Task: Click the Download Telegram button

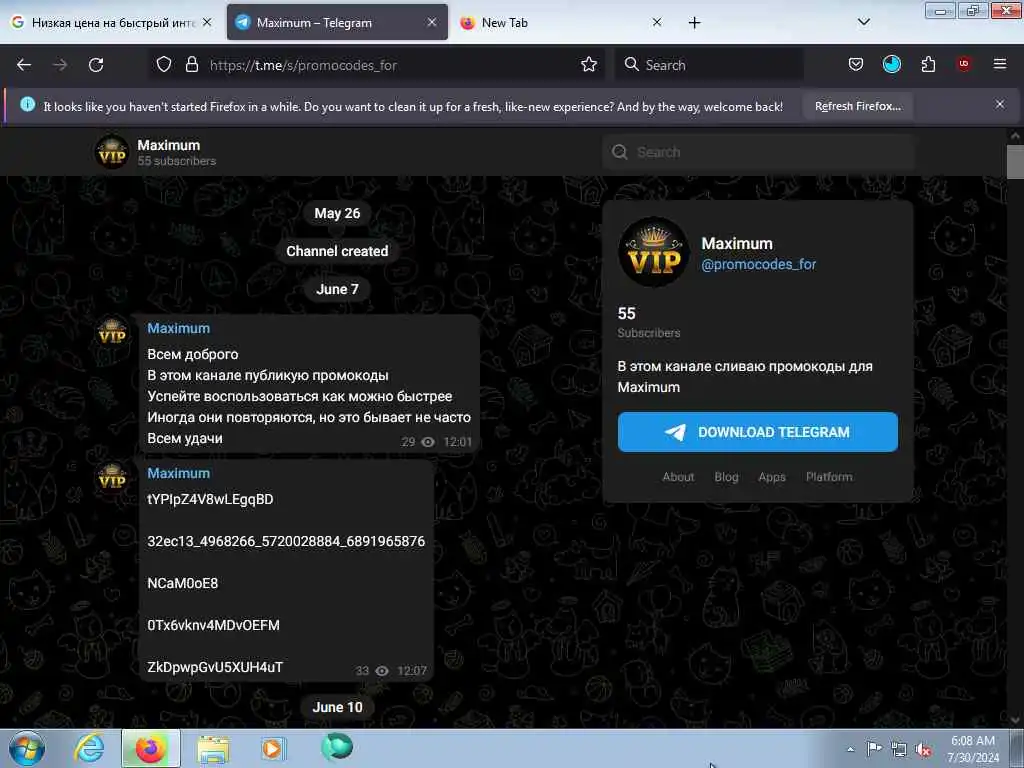Action: [x=758, y=432]
